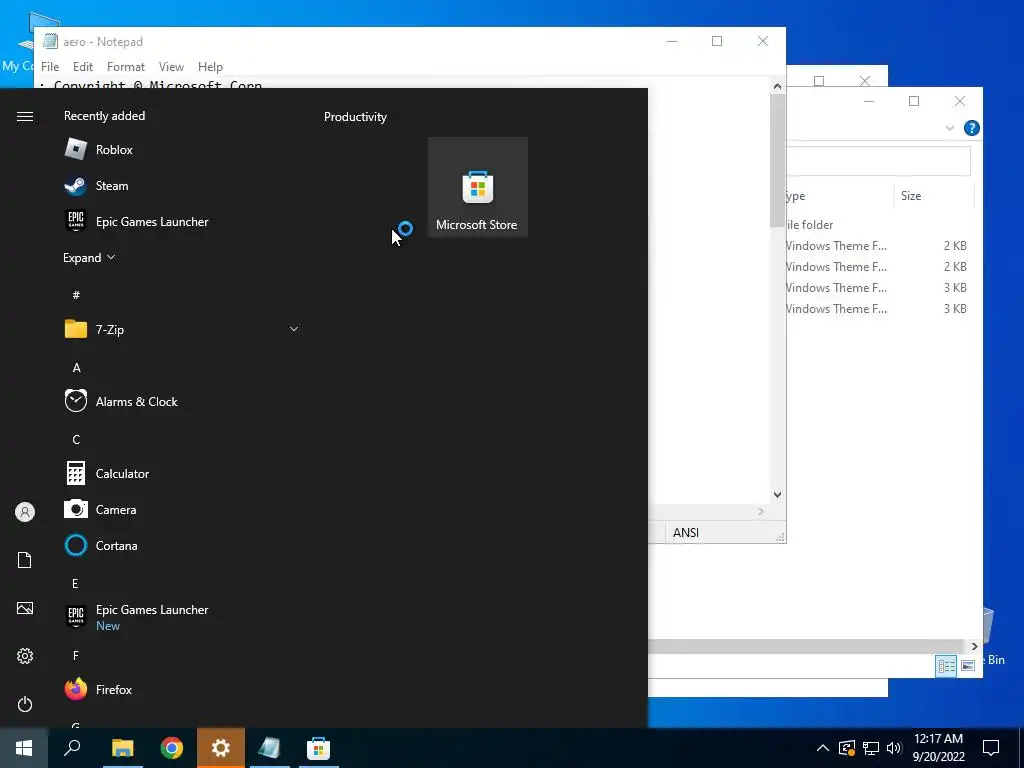Sort by the Size column header

pos(934,195)
